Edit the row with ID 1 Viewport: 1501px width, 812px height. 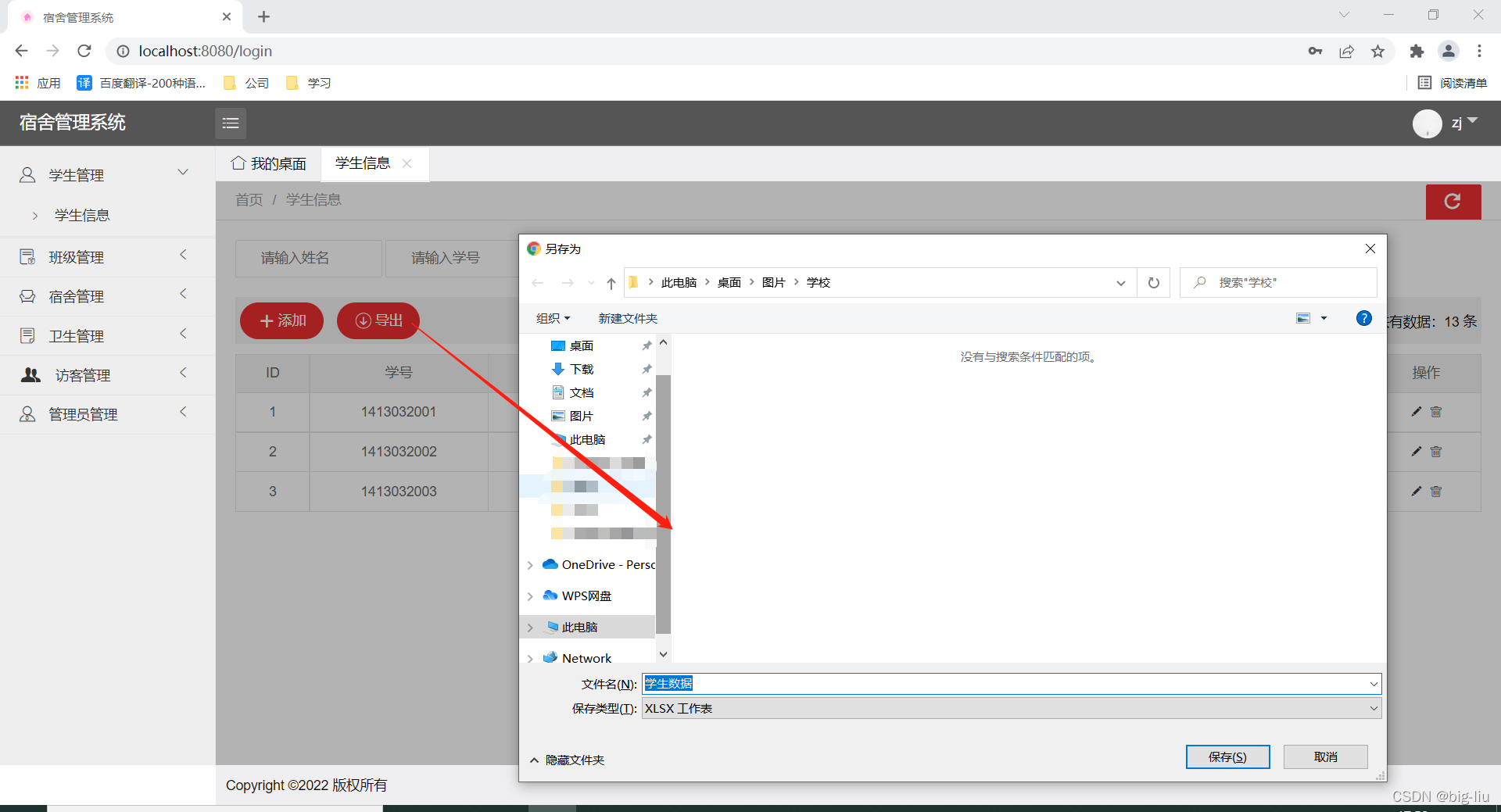click(x=1416, y=412)
